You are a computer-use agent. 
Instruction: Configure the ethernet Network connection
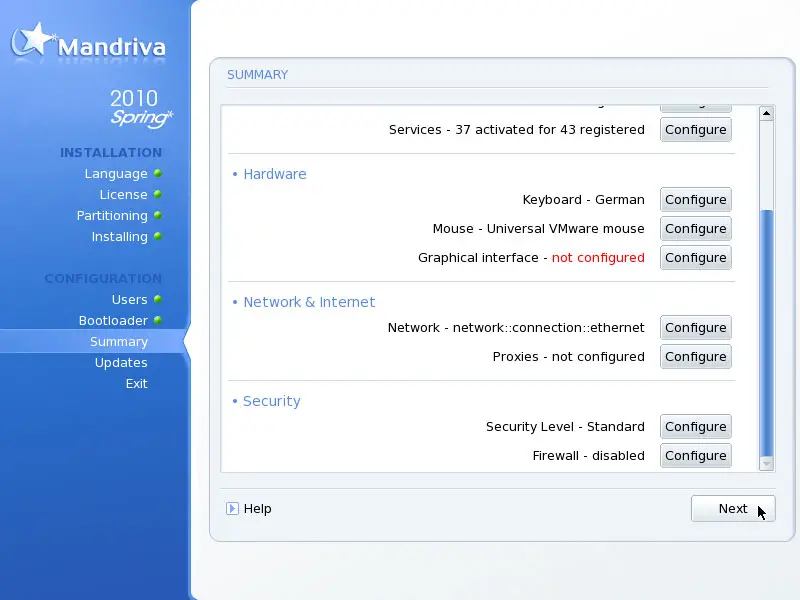point(696,328)
